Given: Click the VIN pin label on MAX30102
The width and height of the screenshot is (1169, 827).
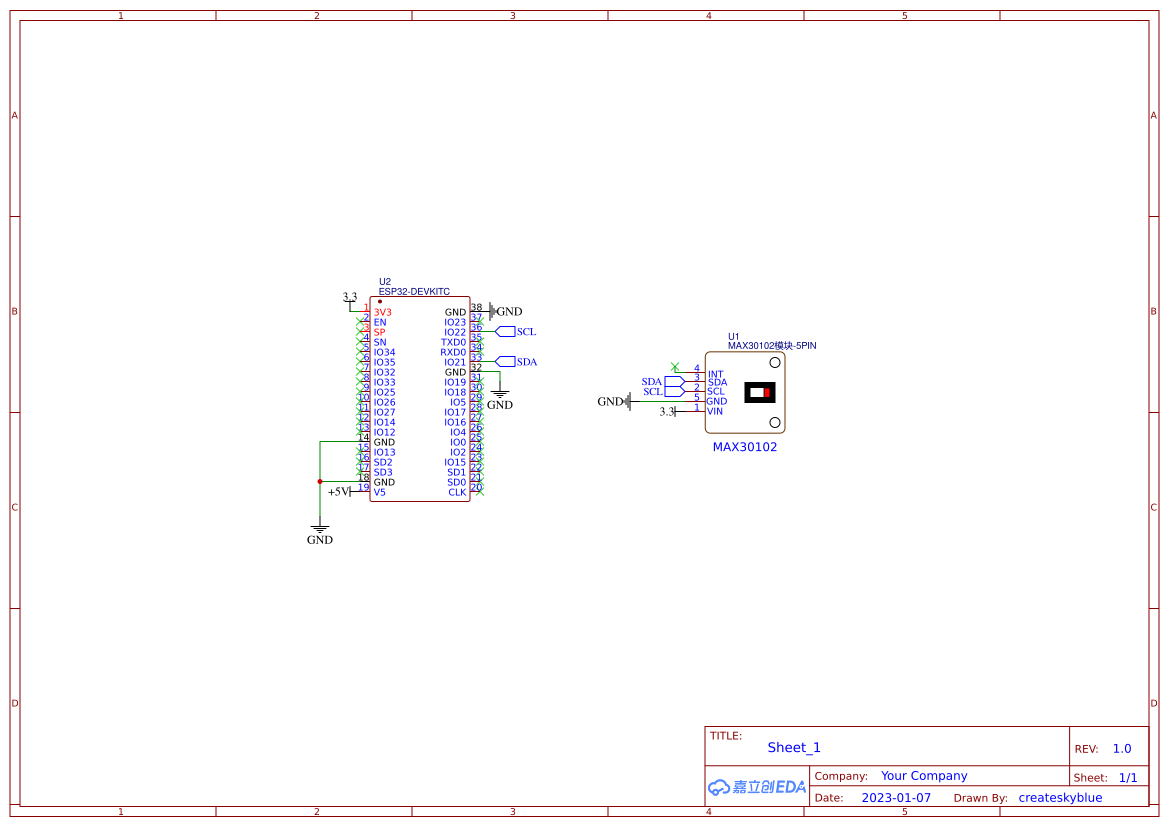Looking at the screenshot, I should 715,412.
